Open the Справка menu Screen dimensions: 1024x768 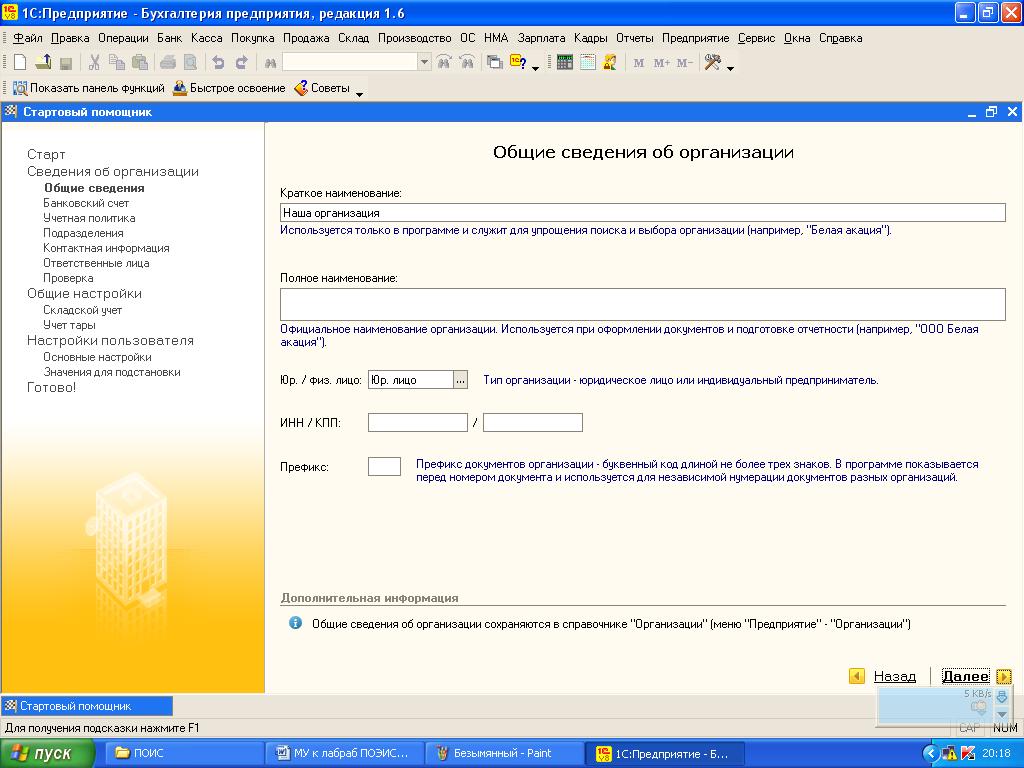[x=840, y=38]
